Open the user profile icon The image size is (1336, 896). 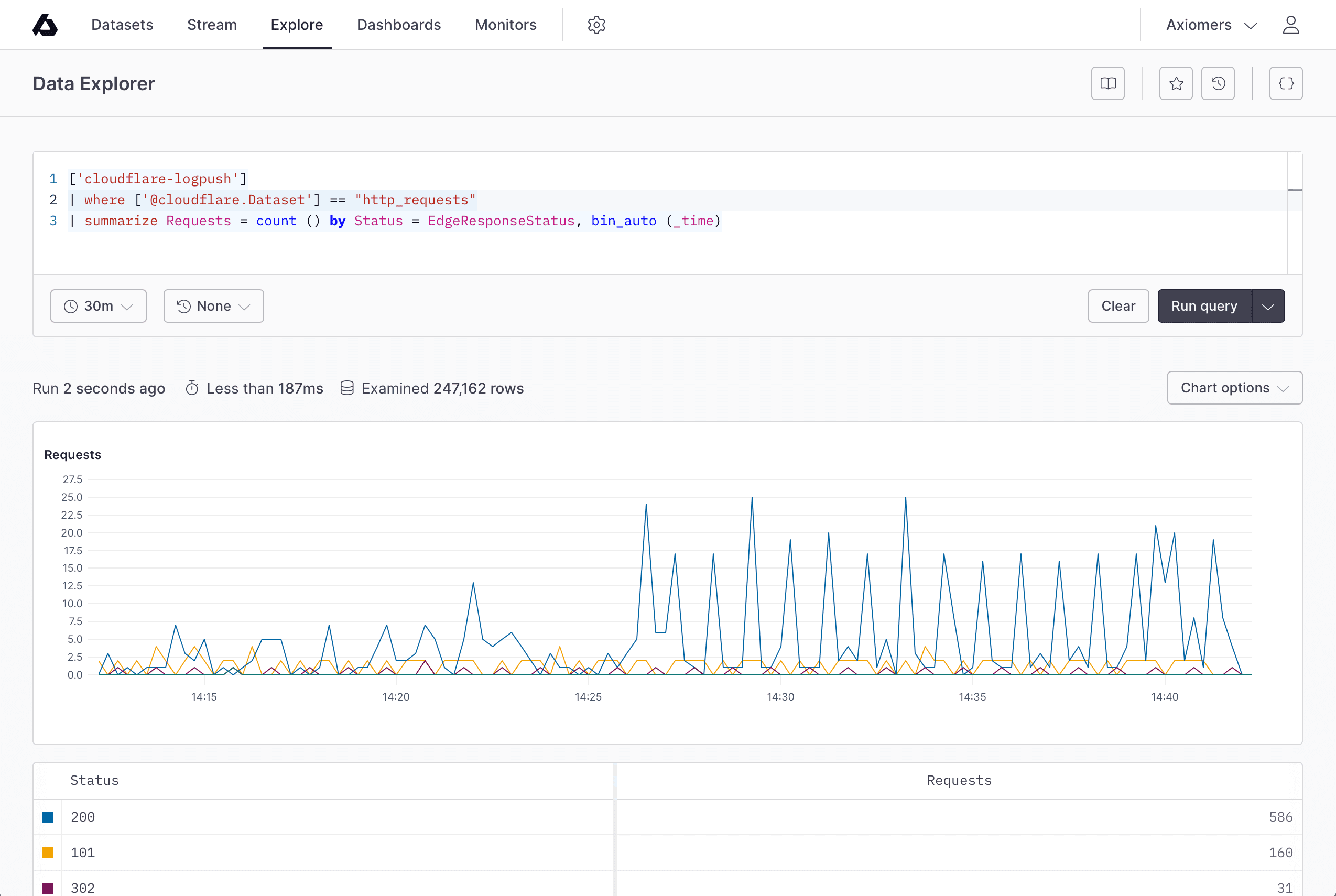pos(1291,25)
